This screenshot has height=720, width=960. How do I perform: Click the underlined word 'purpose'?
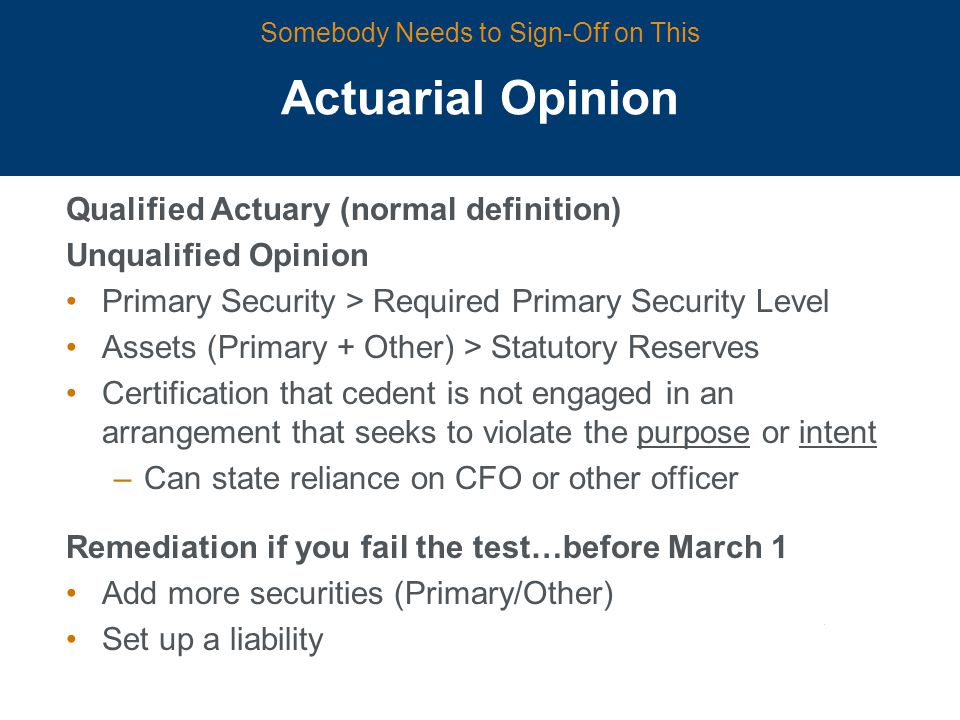point(693,434)
